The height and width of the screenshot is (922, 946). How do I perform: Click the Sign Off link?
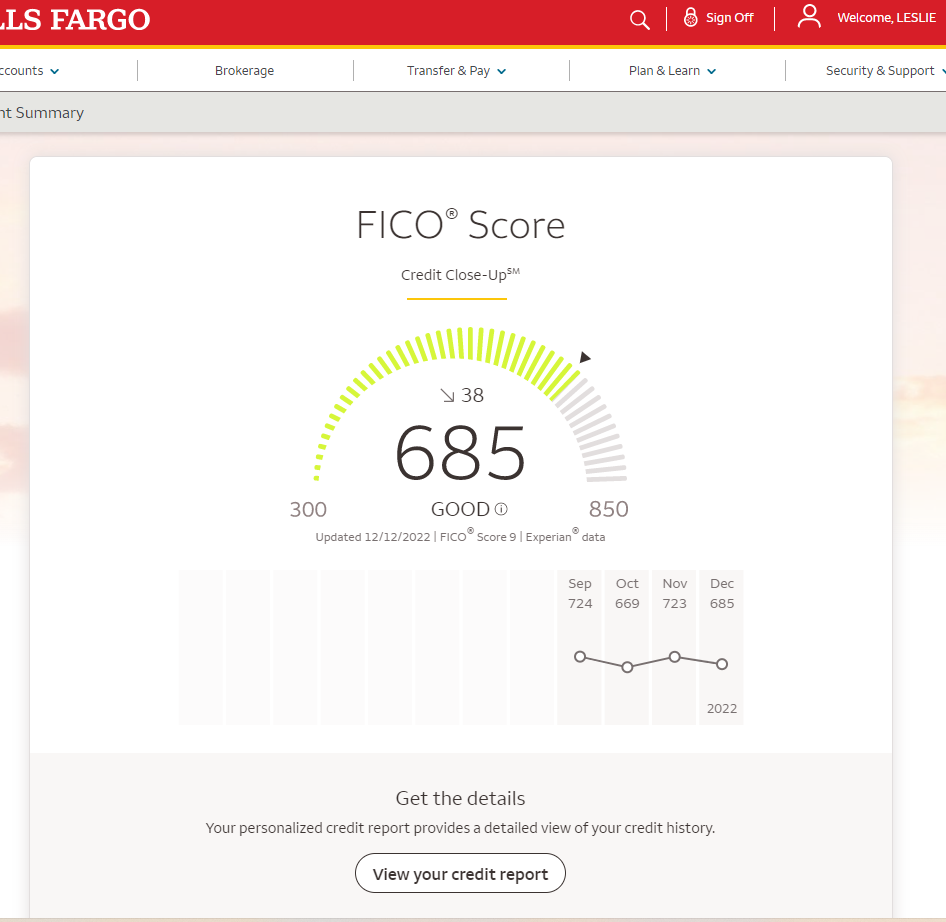(729, 18)
